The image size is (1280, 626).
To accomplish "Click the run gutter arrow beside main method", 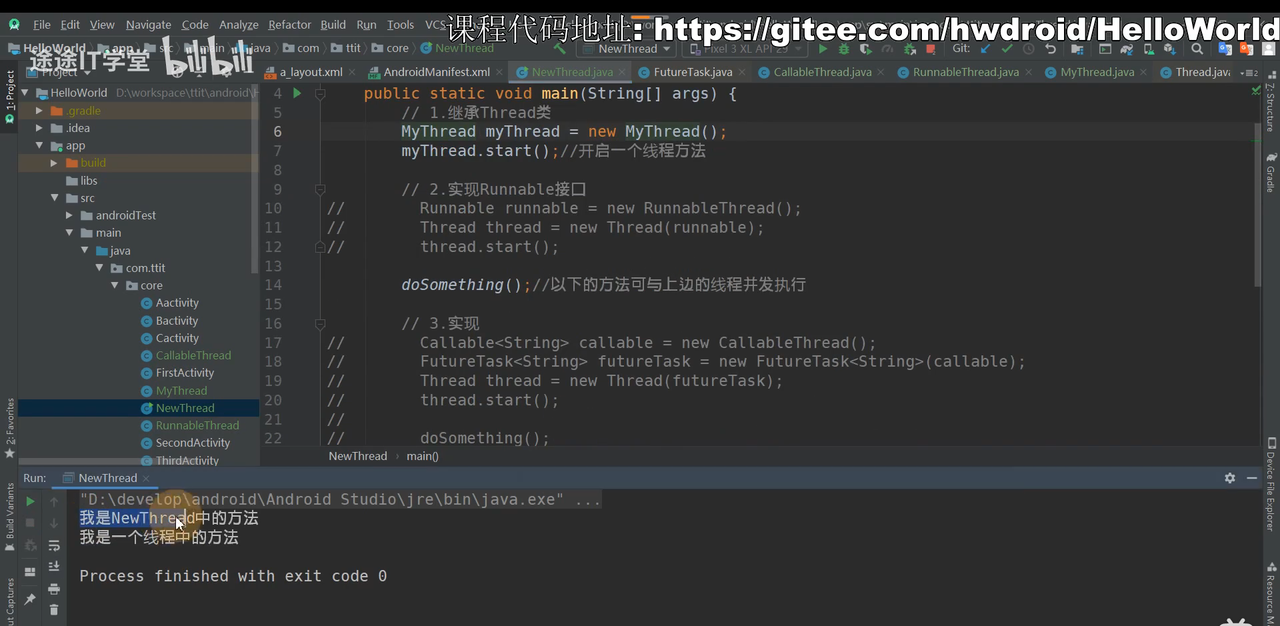I will [x=297, y=93].
